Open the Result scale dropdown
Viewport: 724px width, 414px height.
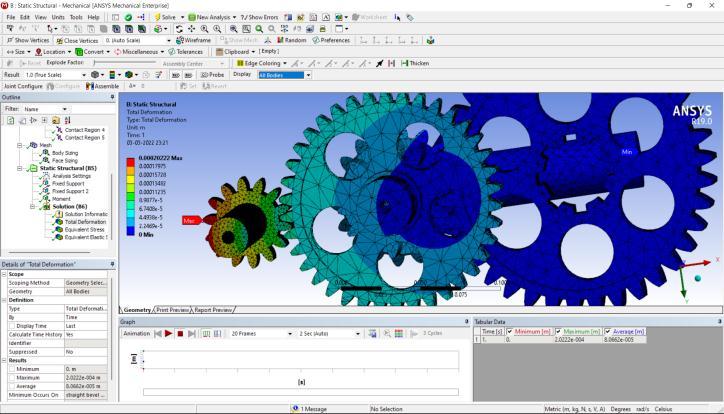pos(84,75)
